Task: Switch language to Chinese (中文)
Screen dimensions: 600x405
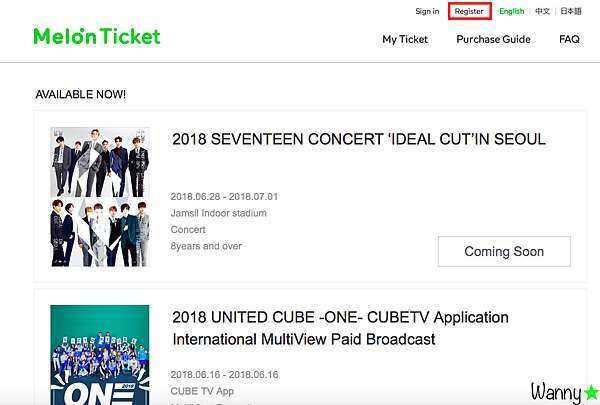Action: point(542,11)
